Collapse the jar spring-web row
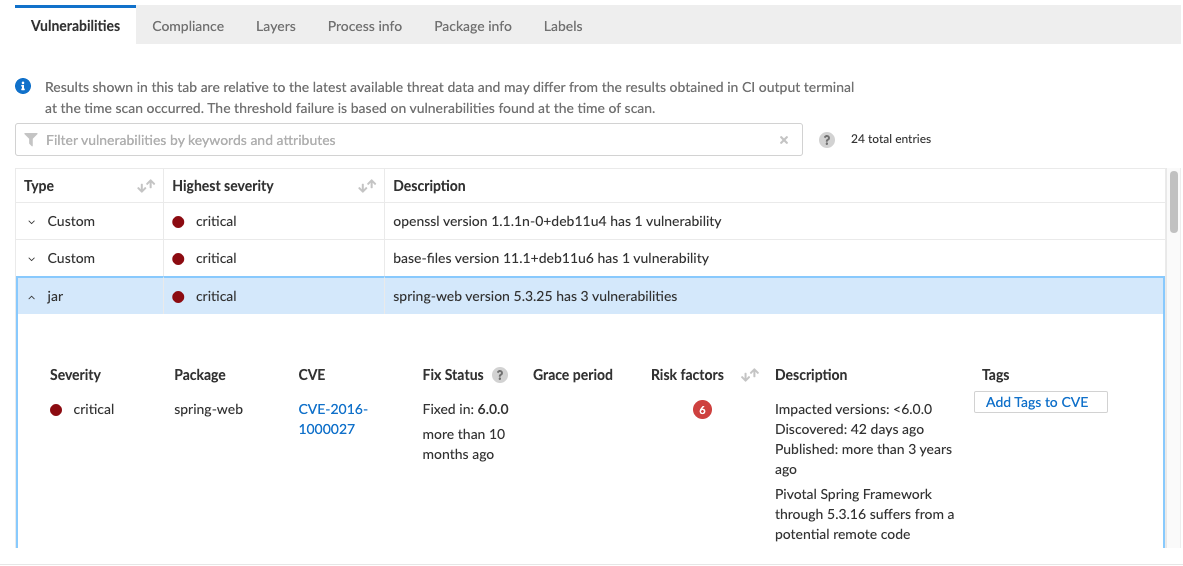The image size is (1183, 566). 31,297
